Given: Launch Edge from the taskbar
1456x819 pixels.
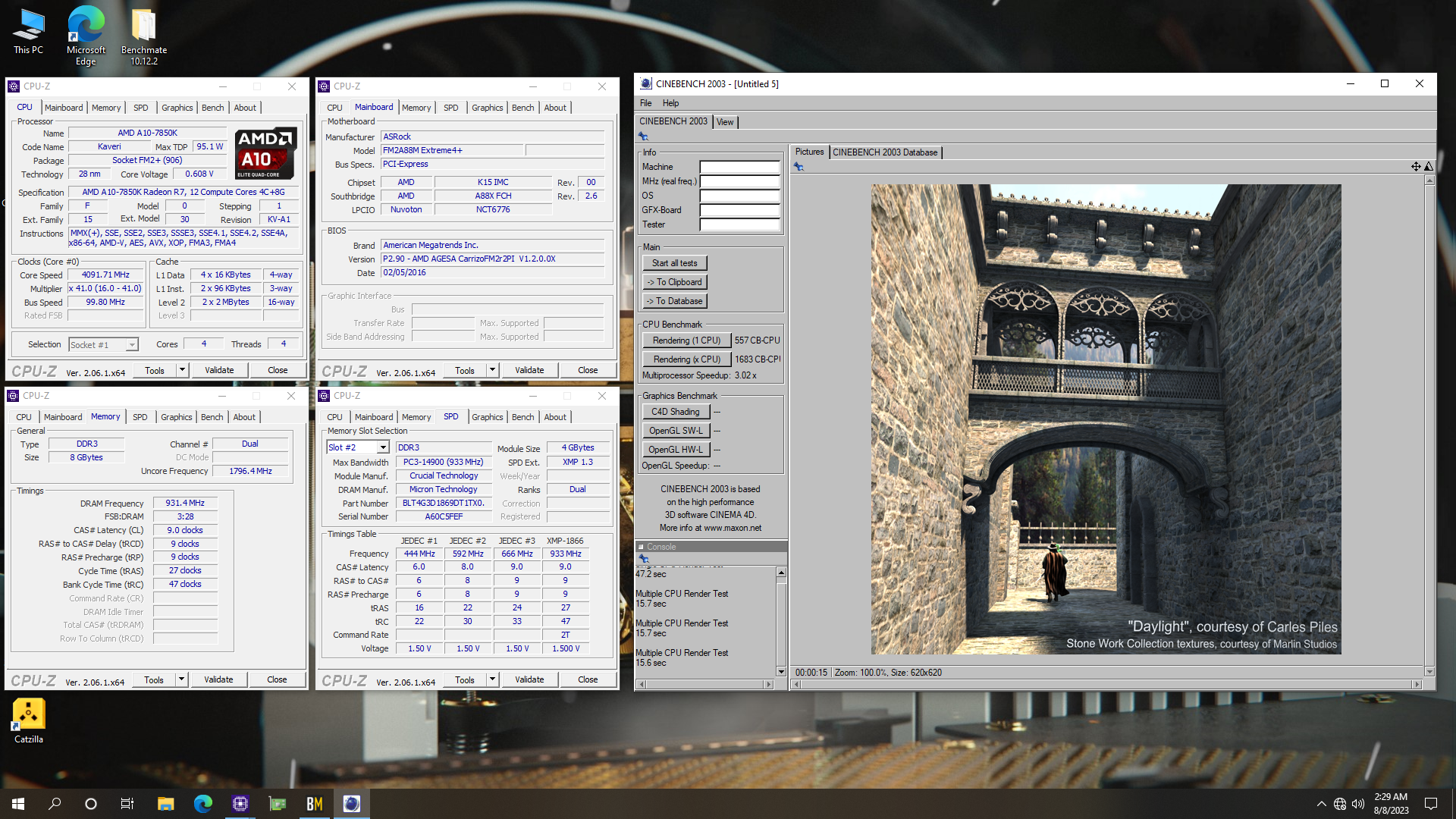Looking at the screenshot, I should 202,804.
